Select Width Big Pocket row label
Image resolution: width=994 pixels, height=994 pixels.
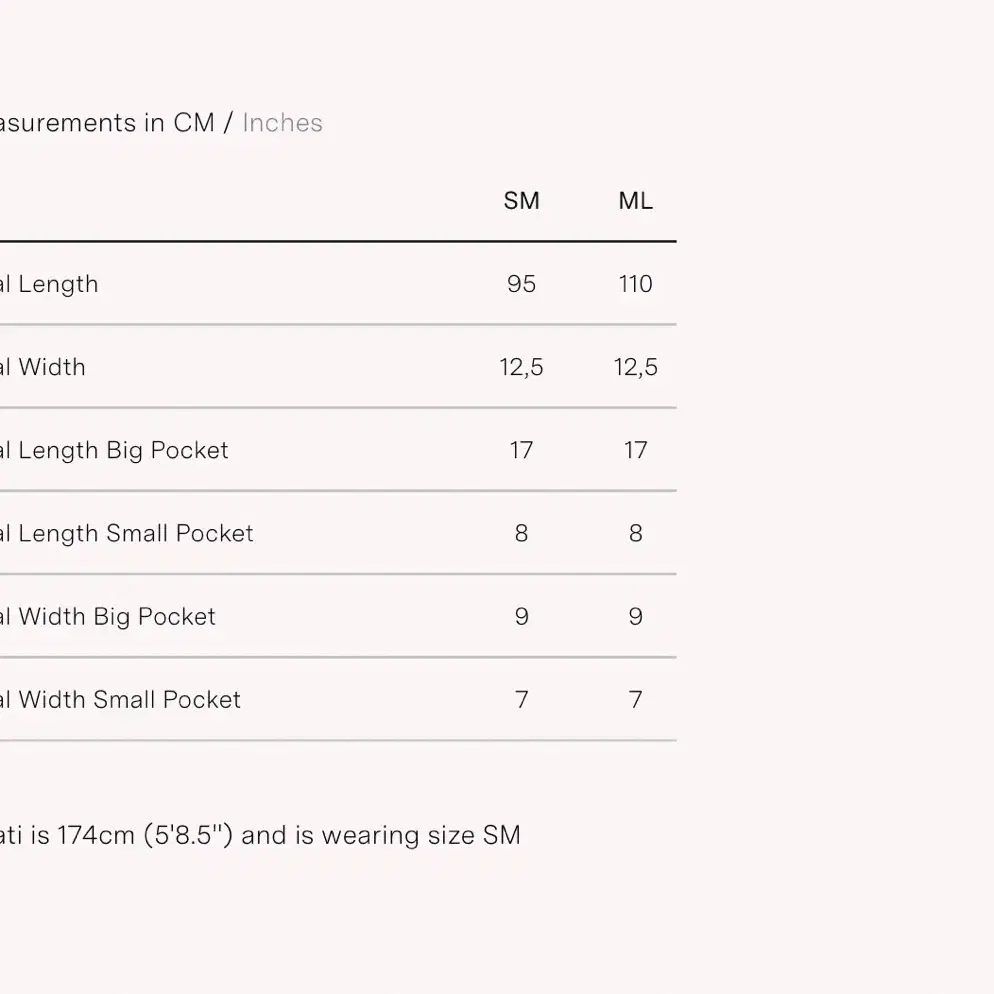click(x=108, y=617)
